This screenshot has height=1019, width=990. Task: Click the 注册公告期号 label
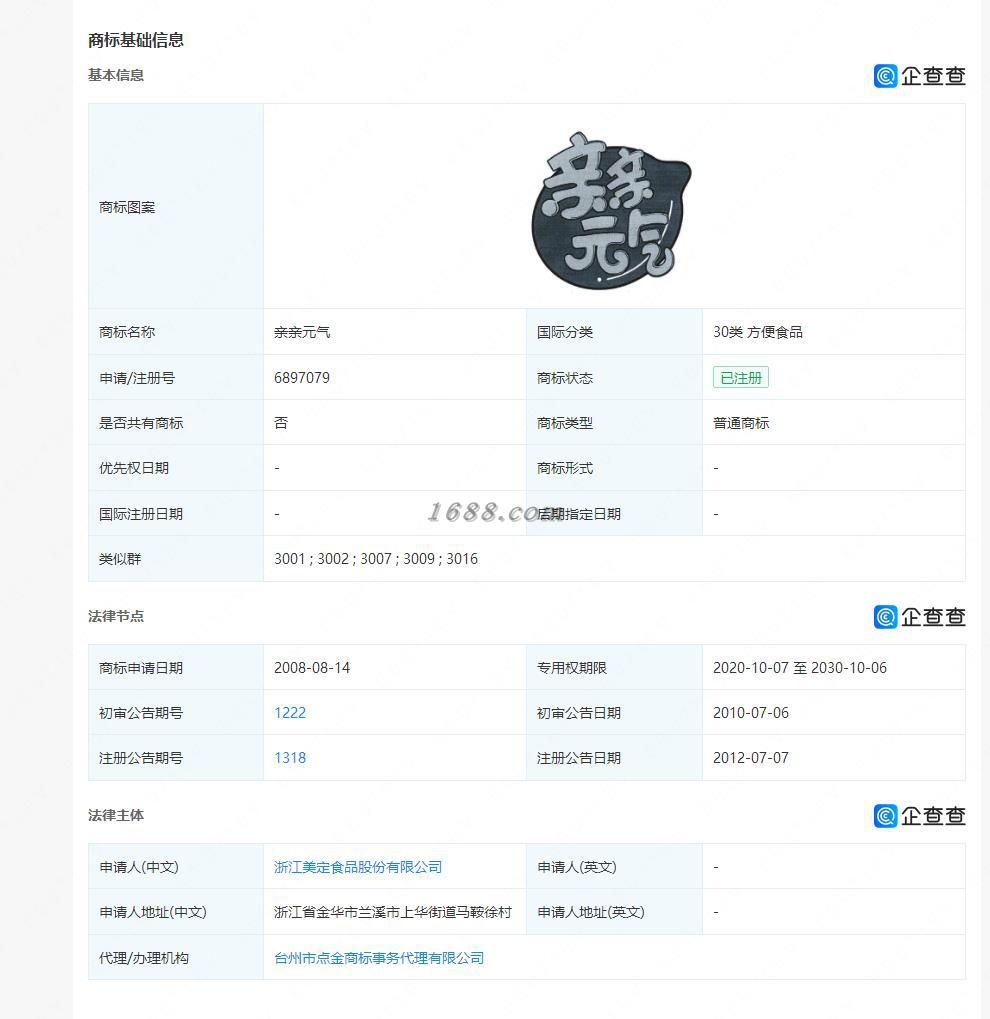(x=141, y=758)
